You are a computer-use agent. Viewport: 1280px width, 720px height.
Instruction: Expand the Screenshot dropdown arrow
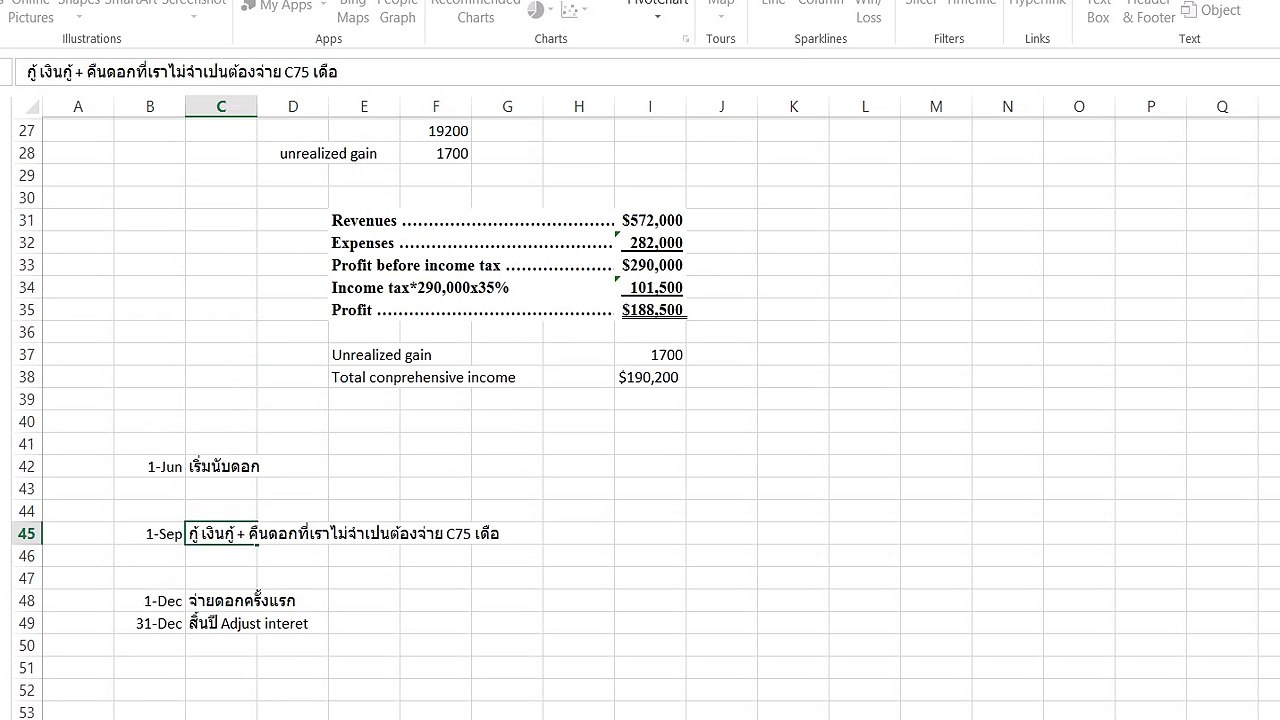coord(196,17)
